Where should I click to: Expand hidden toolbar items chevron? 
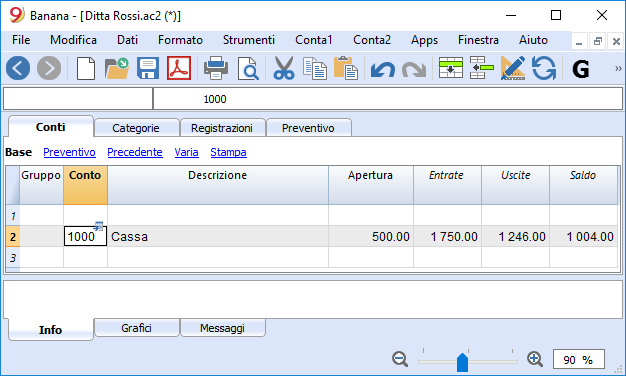[618, 69]
